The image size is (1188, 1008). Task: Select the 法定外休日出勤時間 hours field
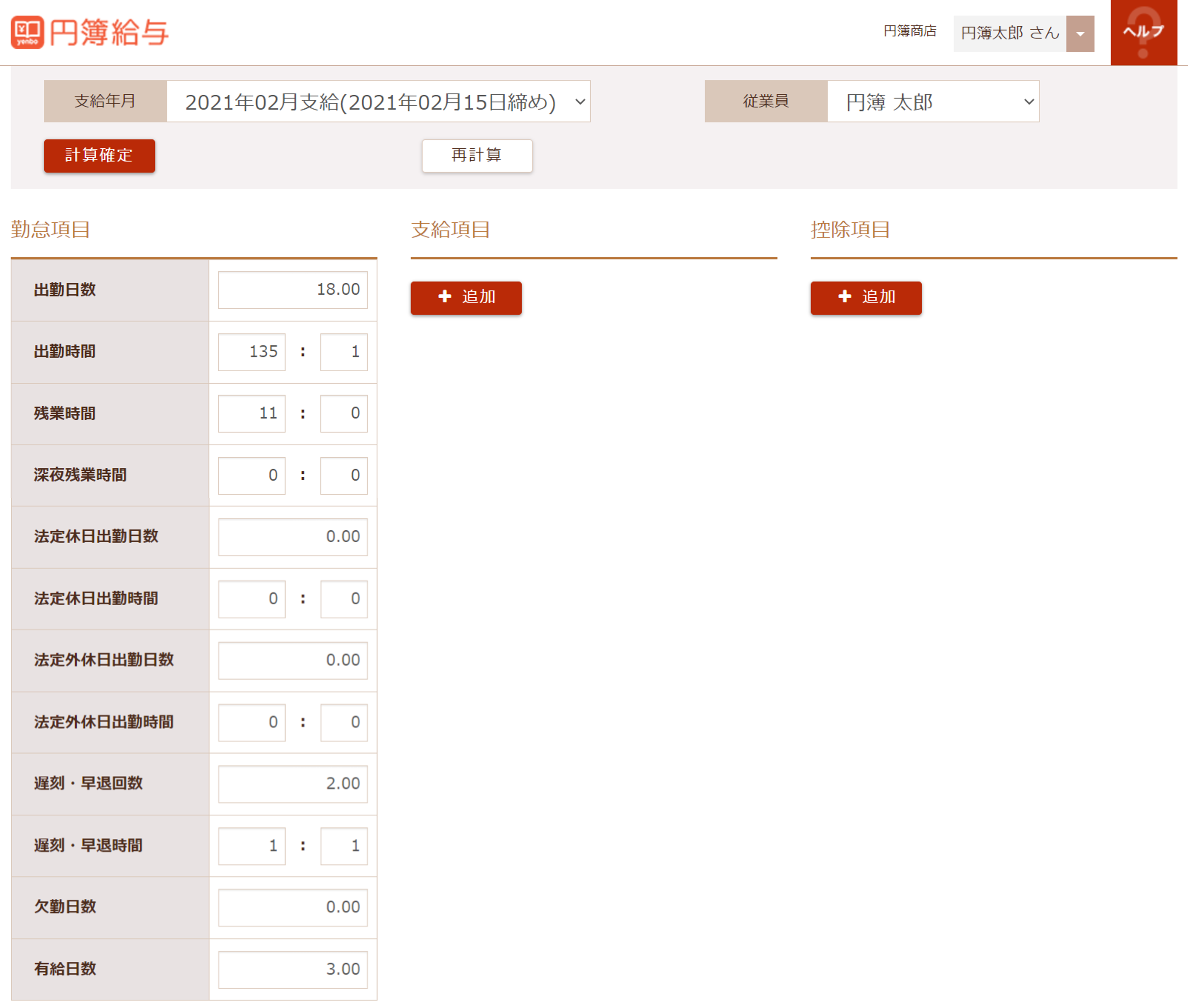point(252,722)
